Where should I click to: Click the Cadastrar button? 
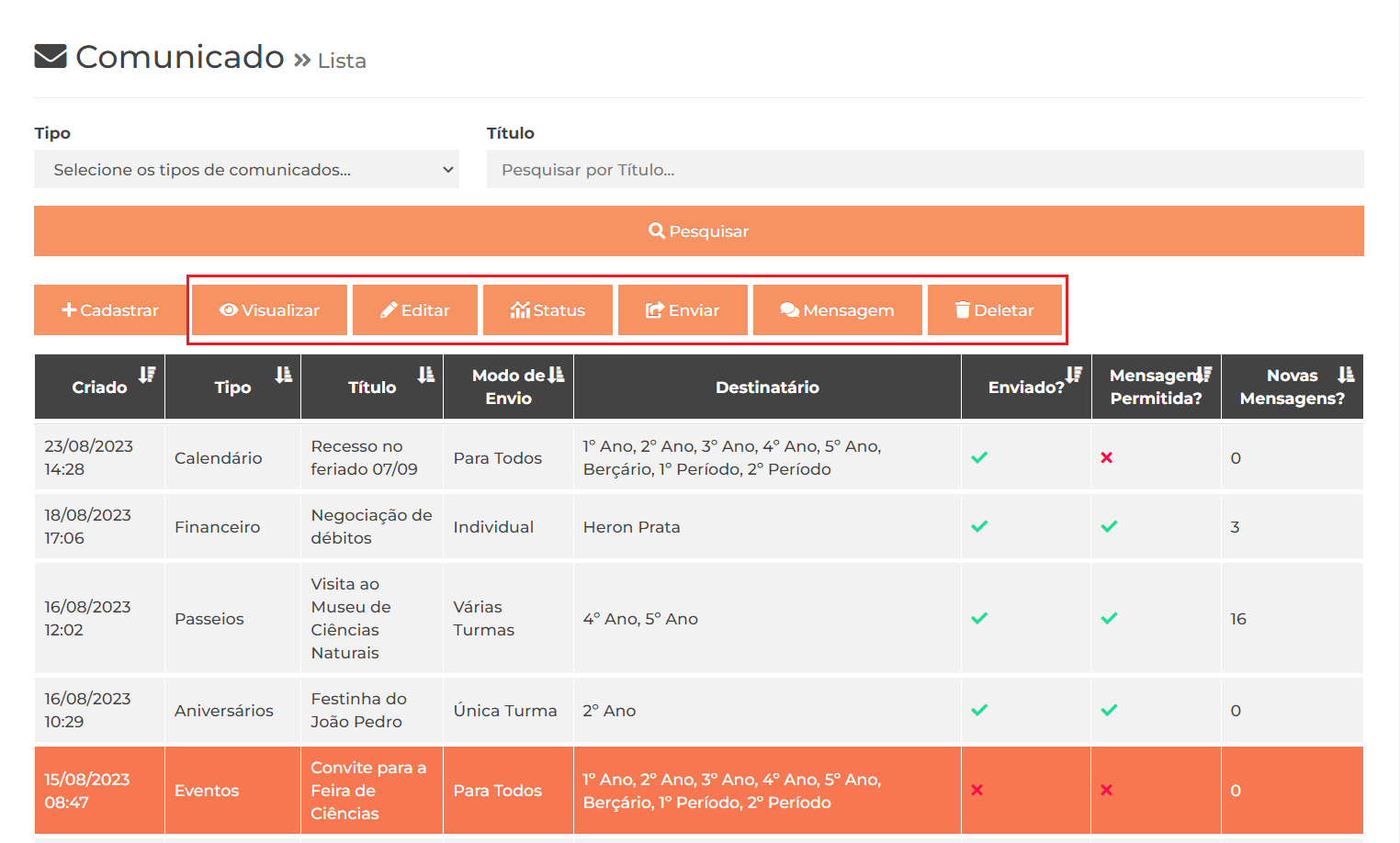tap(109, 310)
